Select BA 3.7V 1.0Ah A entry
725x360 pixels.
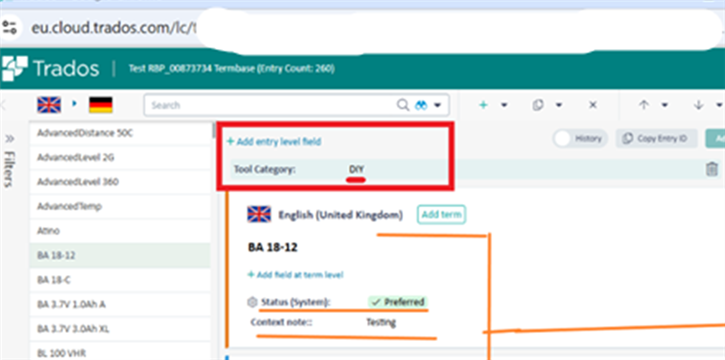coord(120,305)
